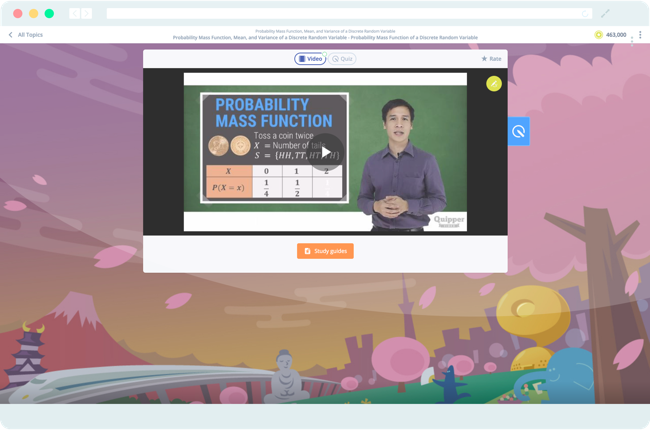
Task: Go back to All Topics
Action: point(26,35)
